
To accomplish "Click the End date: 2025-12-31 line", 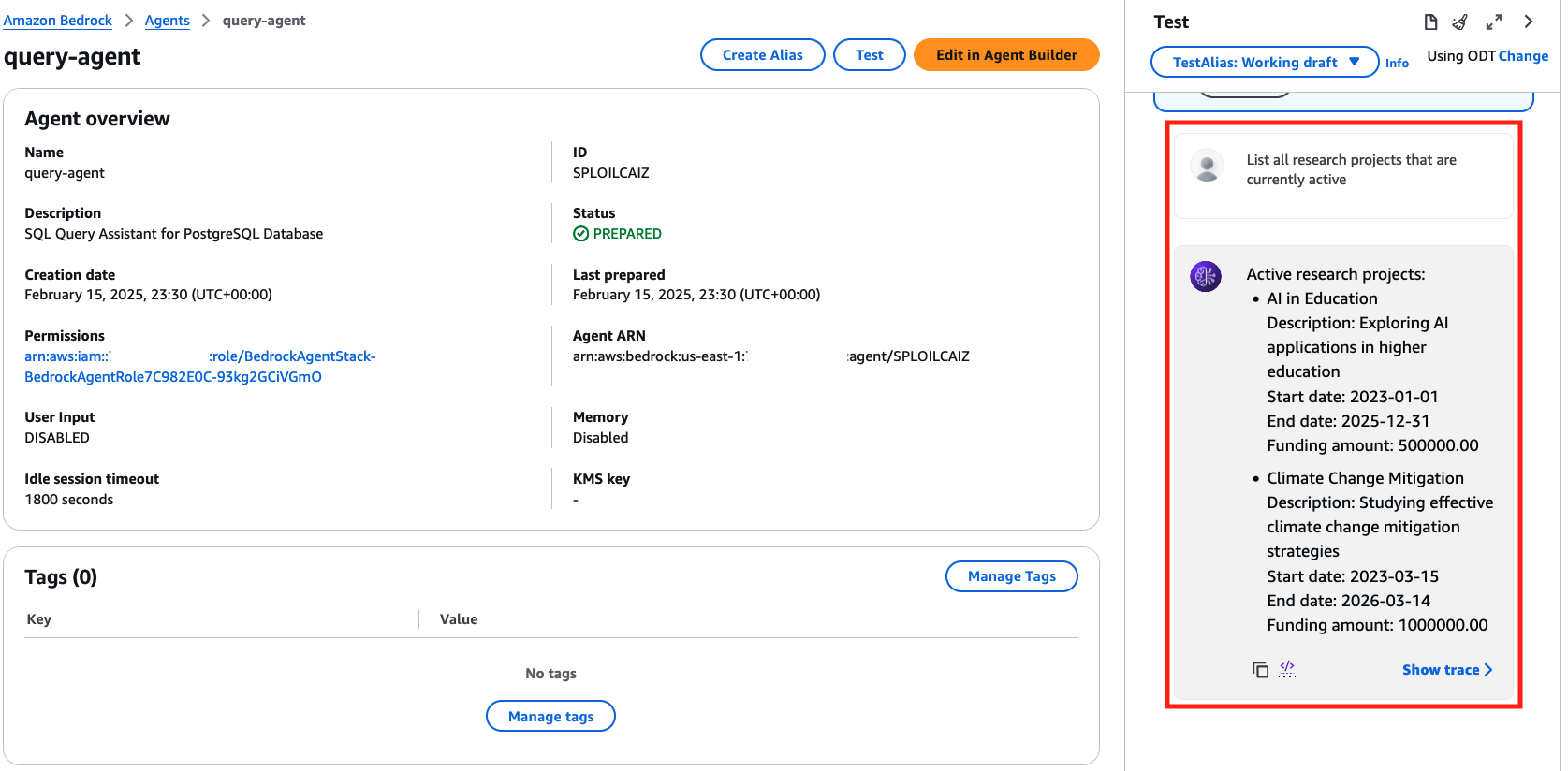I will pos(1348,421).
